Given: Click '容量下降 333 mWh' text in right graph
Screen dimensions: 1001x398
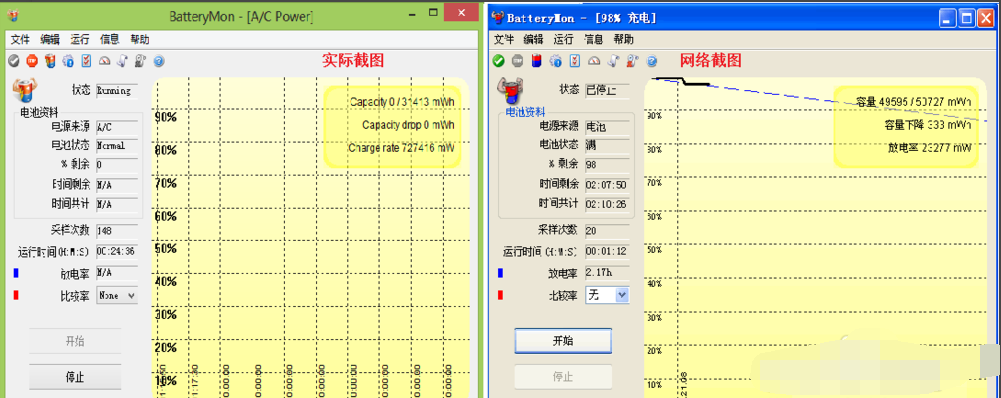Looking at the screenshot, I should click(x=928, y=125).
